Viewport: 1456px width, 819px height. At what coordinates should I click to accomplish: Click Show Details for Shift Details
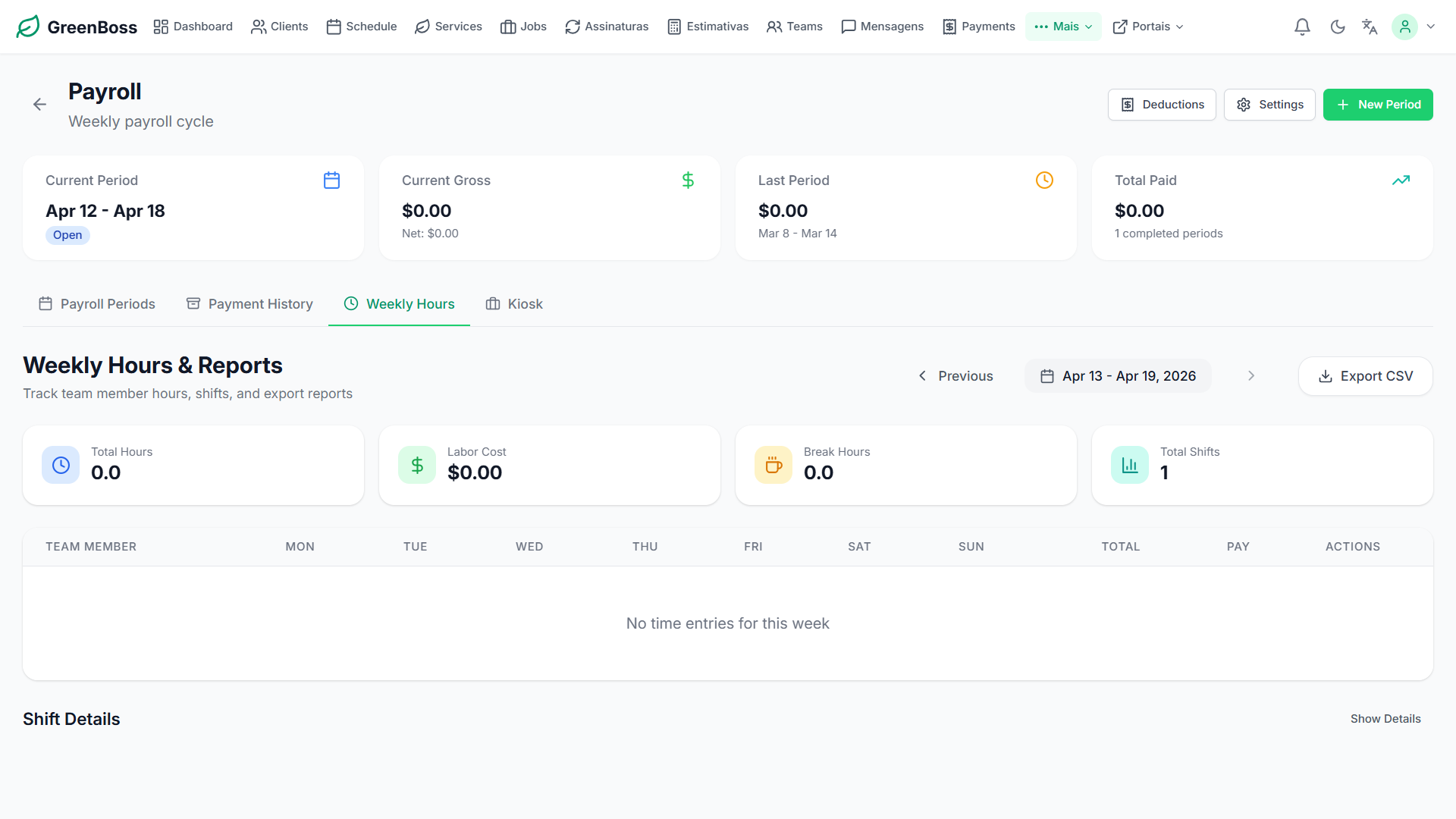[x=1385, y=719]
